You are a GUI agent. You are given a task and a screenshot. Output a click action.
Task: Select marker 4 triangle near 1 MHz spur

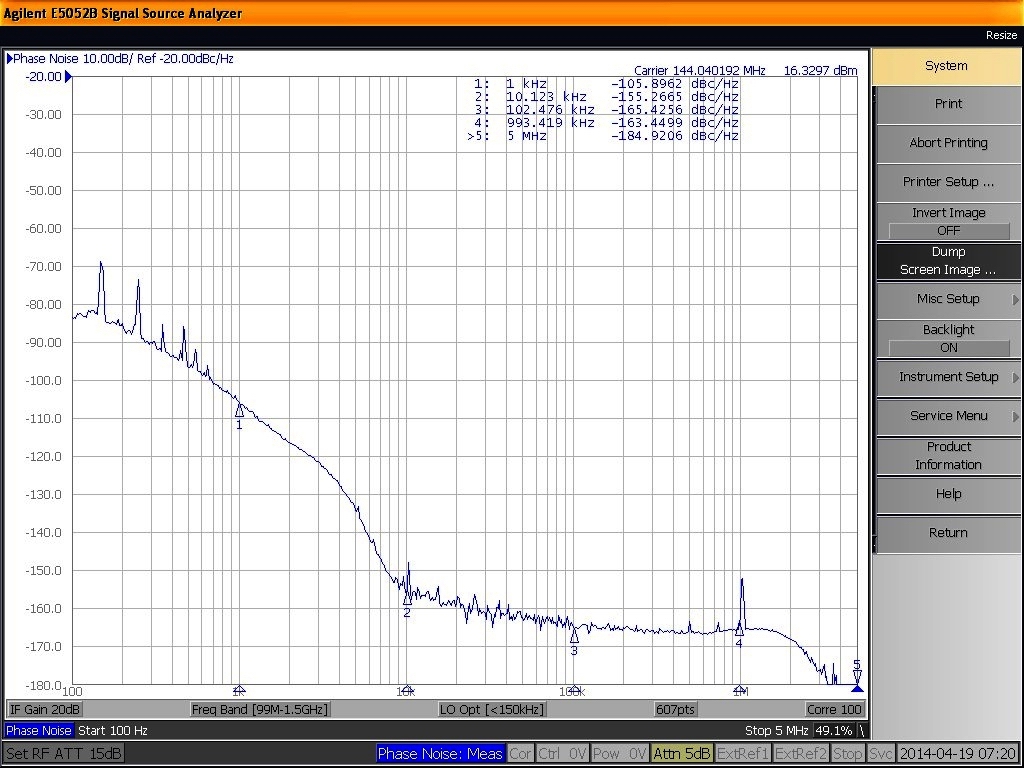[739, 630]
